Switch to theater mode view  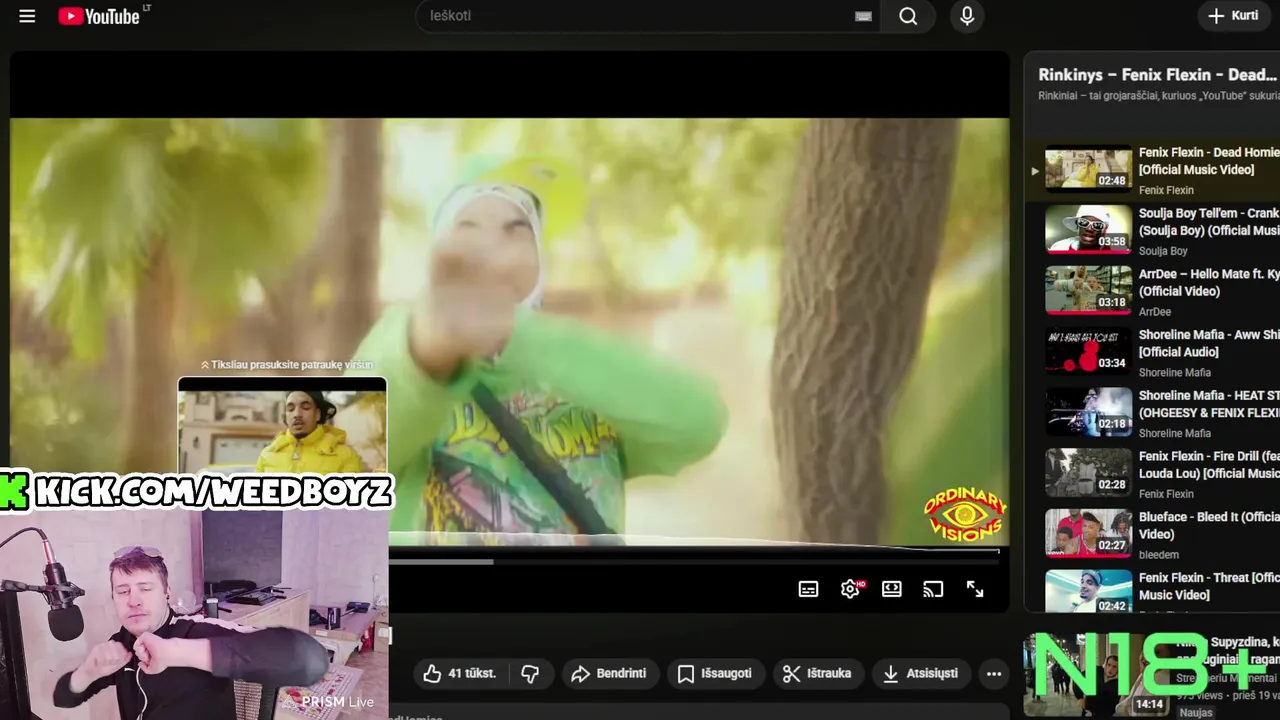point(892,589)
